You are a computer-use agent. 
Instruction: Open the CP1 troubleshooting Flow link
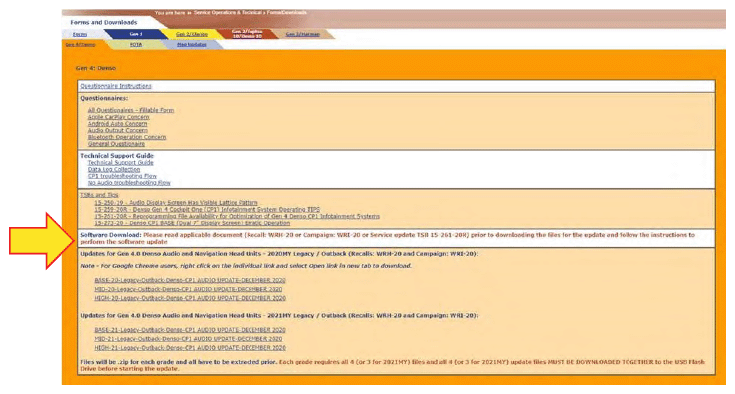122,176
